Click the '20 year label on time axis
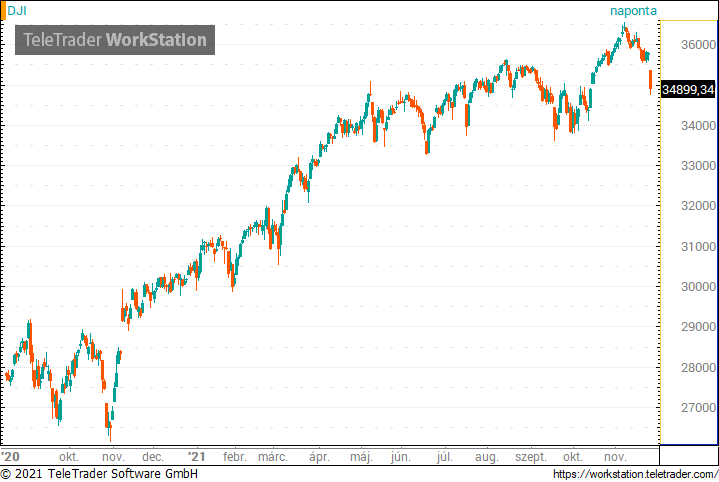This screenshot has height=482, width=719. coord(11,457)
